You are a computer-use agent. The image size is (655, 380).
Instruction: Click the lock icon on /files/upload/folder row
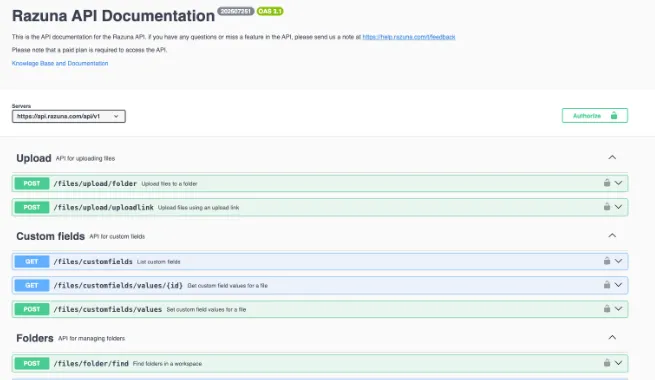607,183
